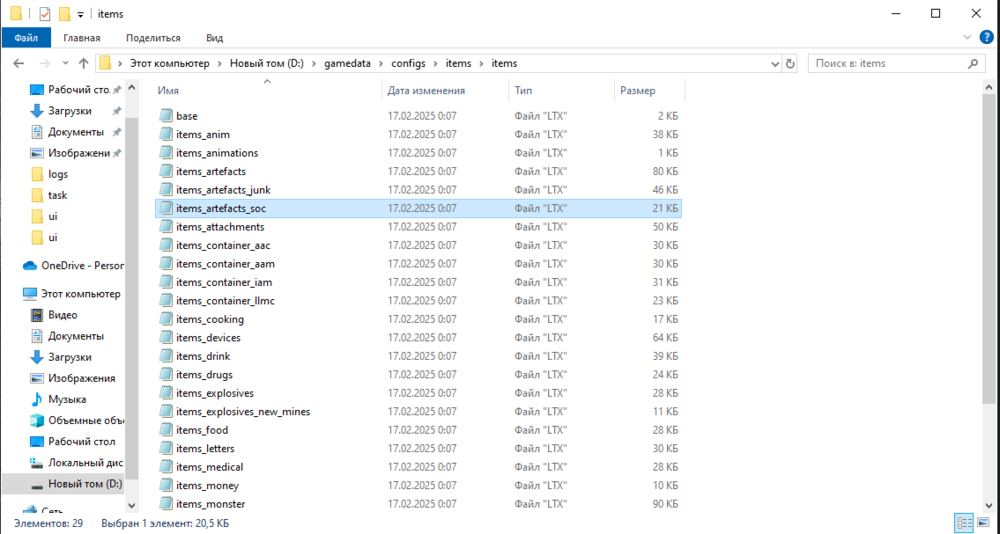The height and width of the screenshot is (534, 1000).
Task: Sort files by the Дата изменения column
Action: pos(425,90)
